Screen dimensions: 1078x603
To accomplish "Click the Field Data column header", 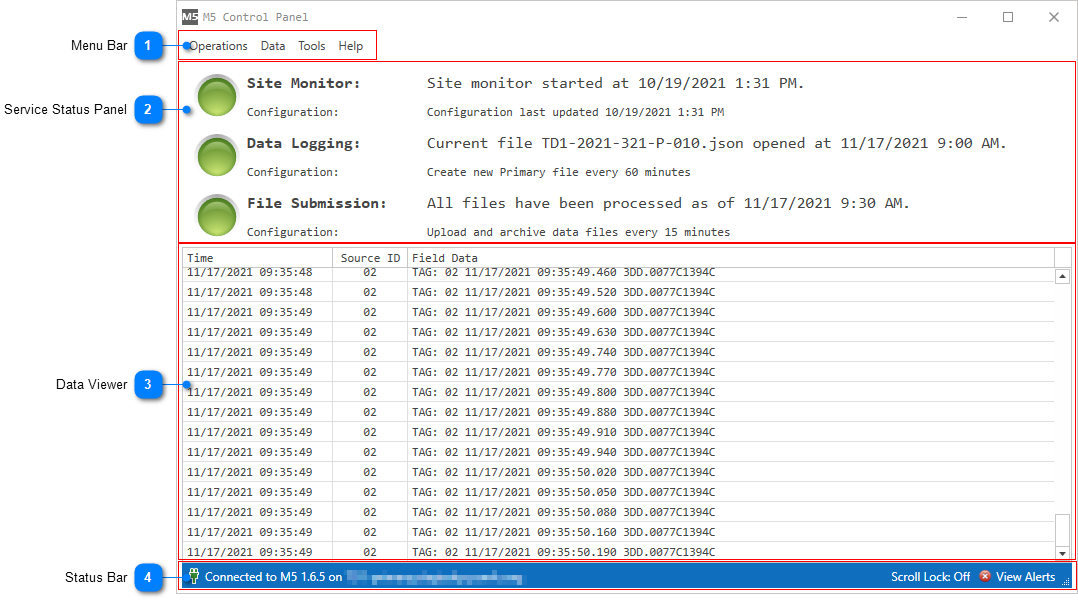I will point(731,258).
